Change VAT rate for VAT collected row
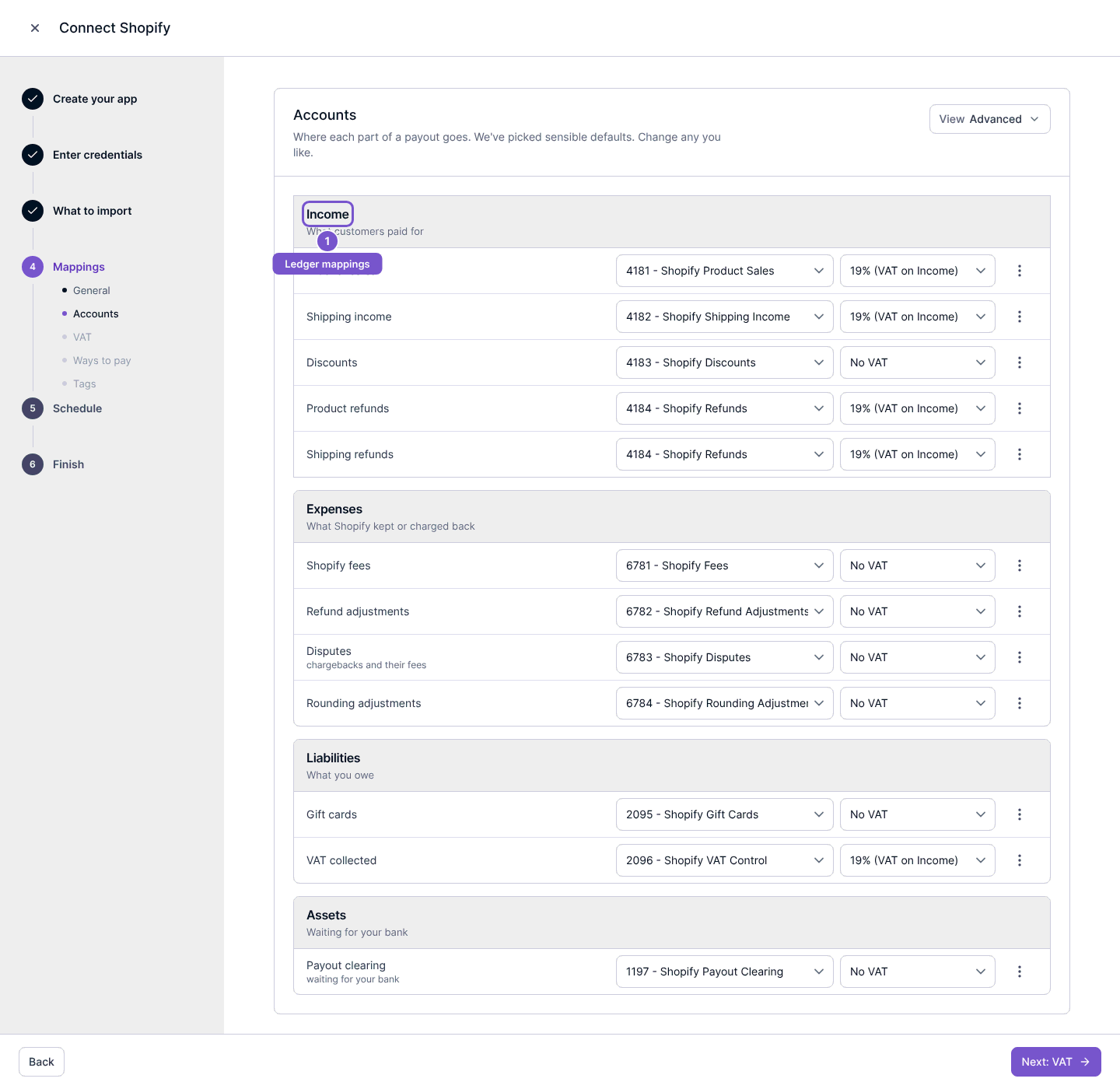The width and height of the screenshot is (1120, 1089). [x=917, y=860]
